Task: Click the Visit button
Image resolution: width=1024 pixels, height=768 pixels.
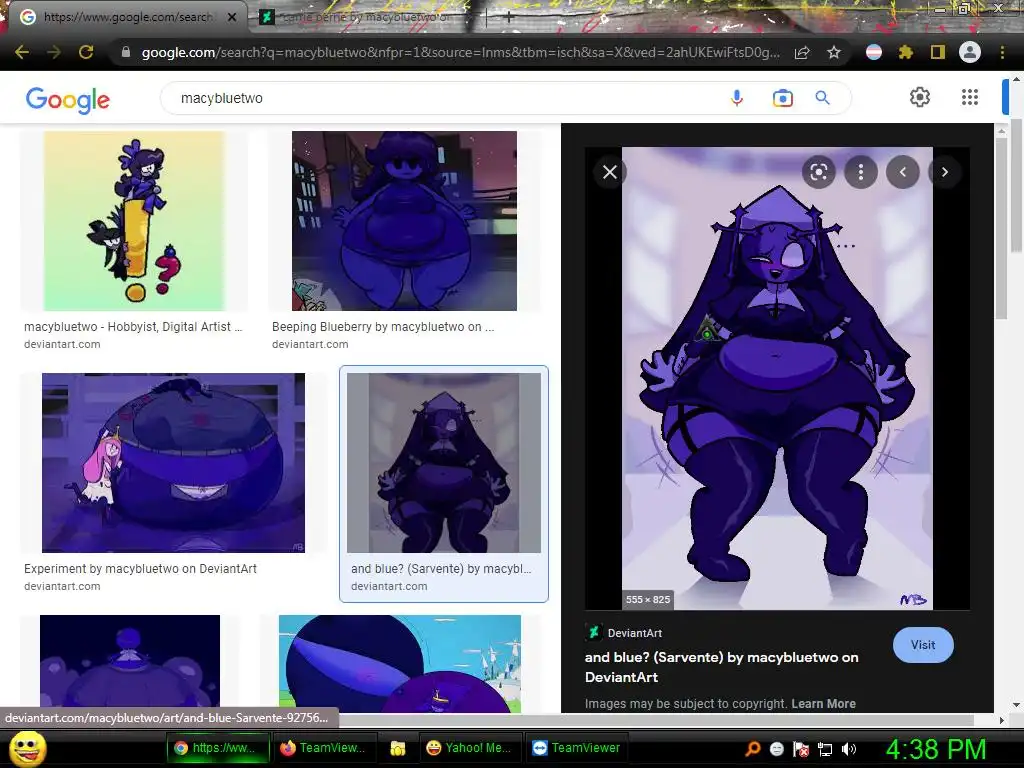Action: point(923,645)
